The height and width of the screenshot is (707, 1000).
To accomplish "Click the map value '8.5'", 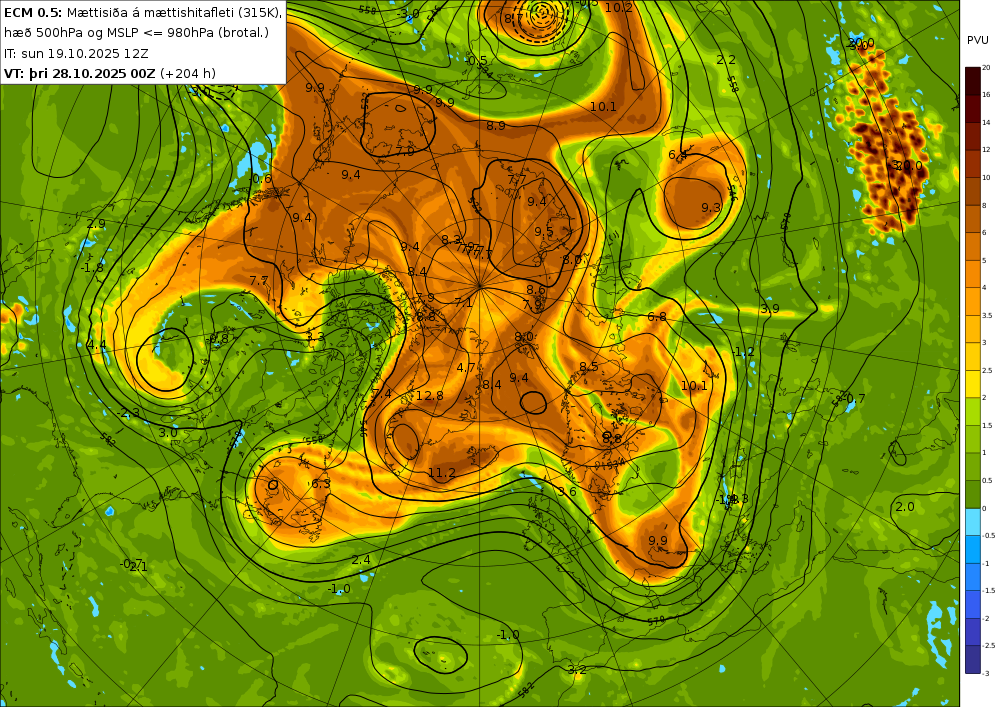I will [589, 366].
